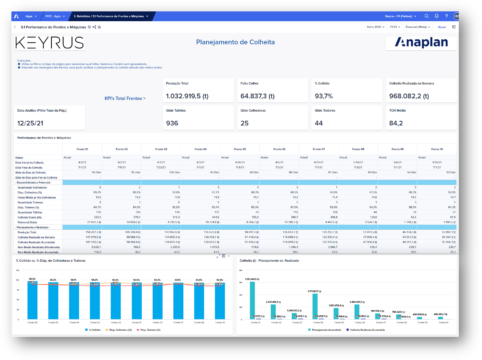Click the share icon beside page title
Screen dimensions: 482x360
(x=94, y=27)
